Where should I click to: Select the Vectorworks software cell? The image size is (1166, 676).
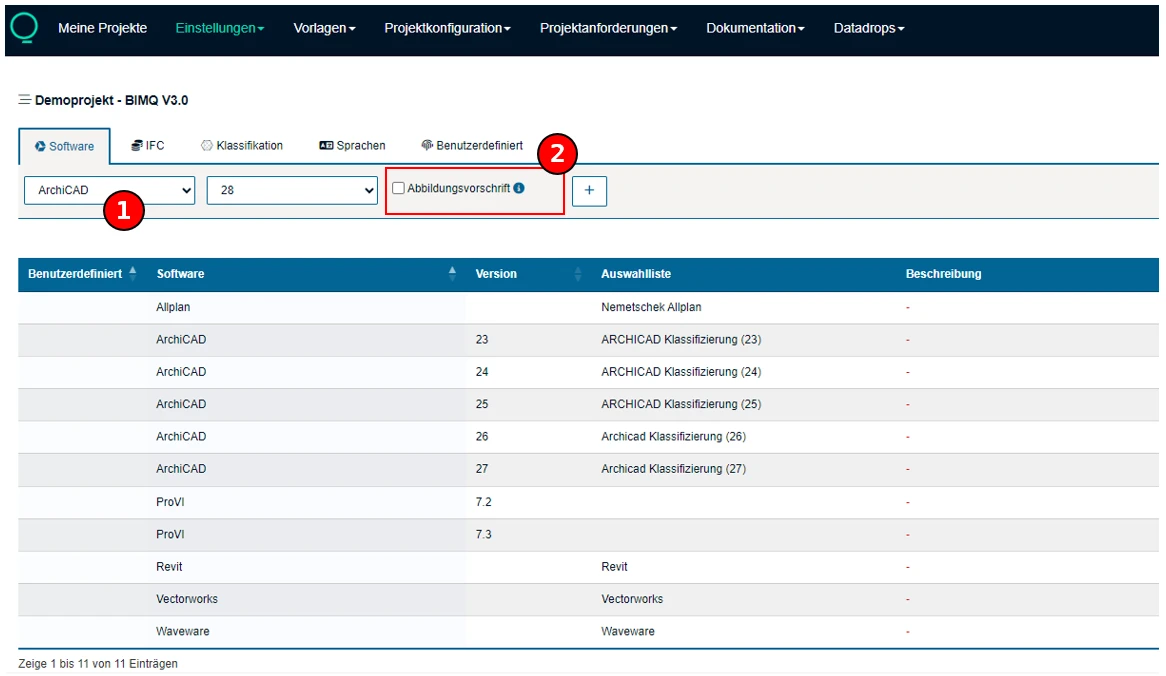tap(187, 599)
